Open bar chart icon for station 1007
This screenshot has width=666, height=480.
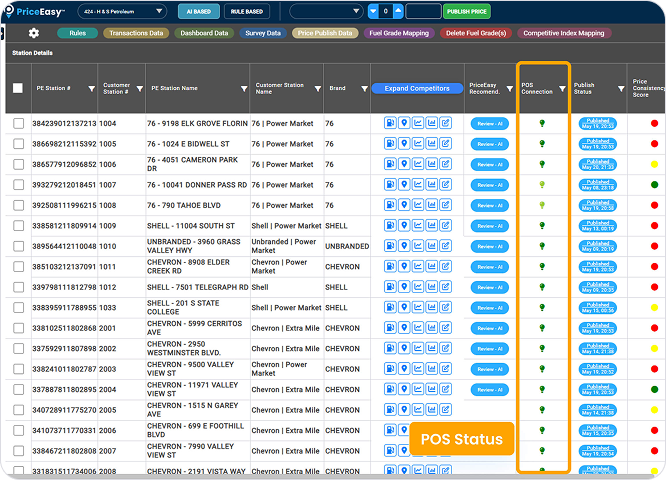[x=431, y=185]
